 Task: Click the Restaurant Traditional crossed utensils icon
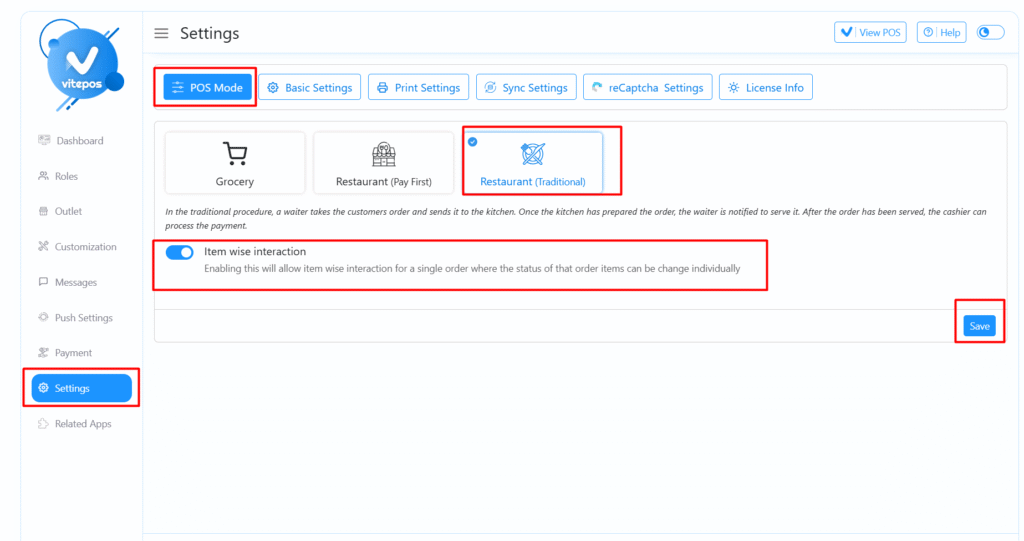532,154
